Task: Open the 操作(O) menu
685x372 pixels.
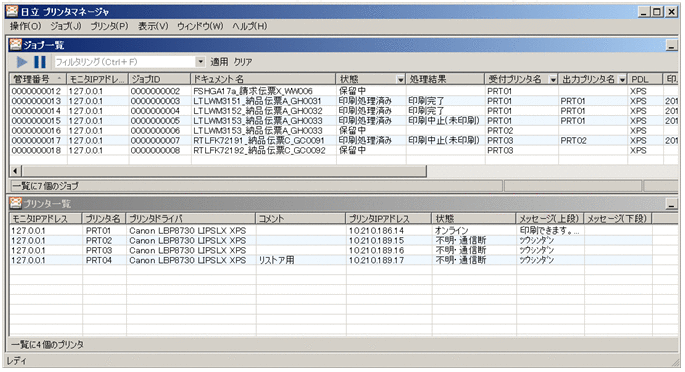Action: (x=25, y=26)
